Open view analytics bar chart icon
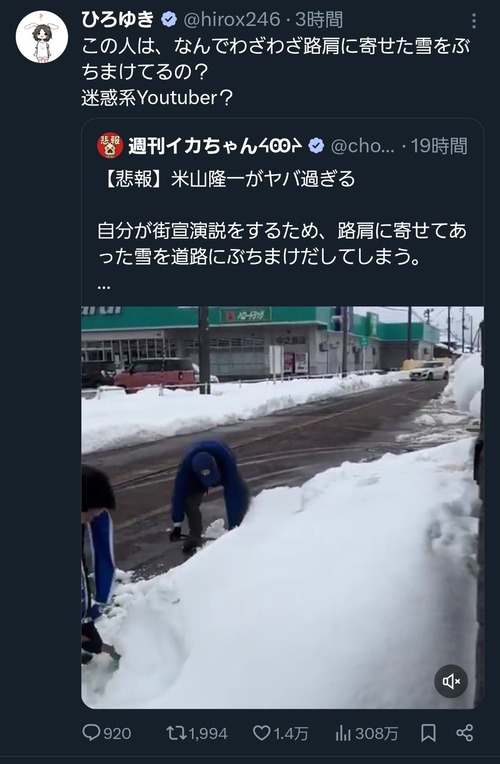The width and height of the screenshot is (500, 764). 343,732
